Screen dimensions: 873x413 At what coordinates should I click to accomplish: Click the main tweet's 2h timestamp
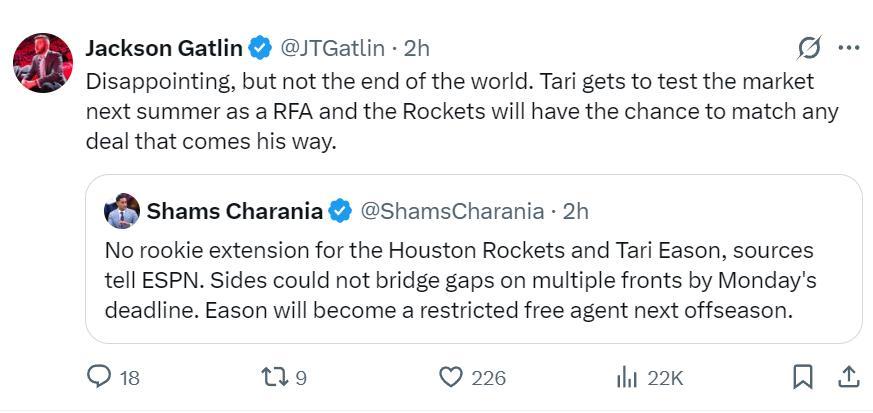point(416,48)
